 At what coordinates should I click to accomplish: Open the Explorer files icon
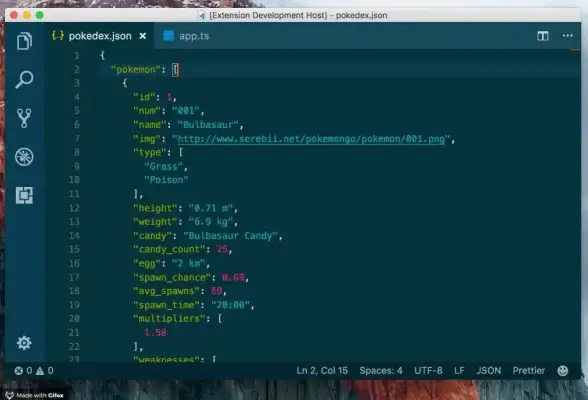[24, 40]
